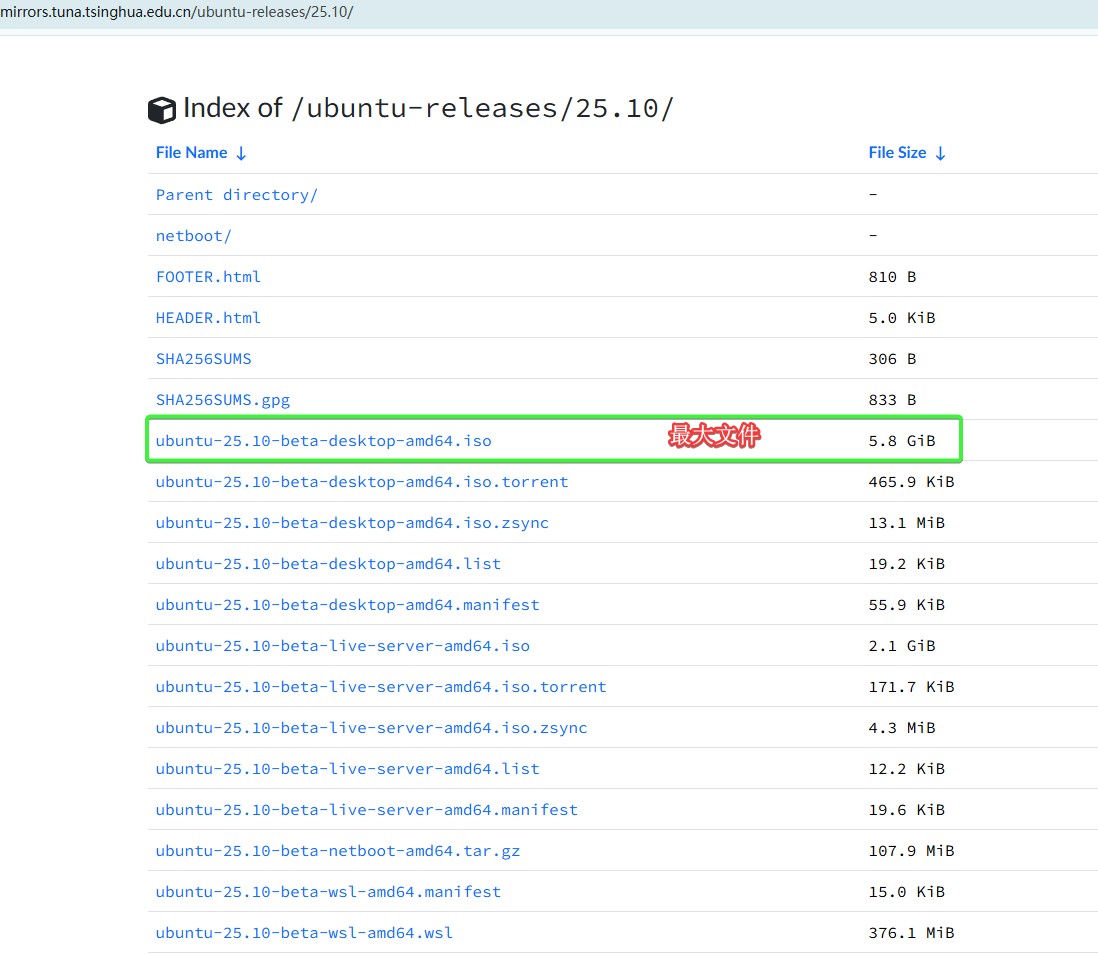
Task: Download the SHA256SUMS file
Action: 203,359
